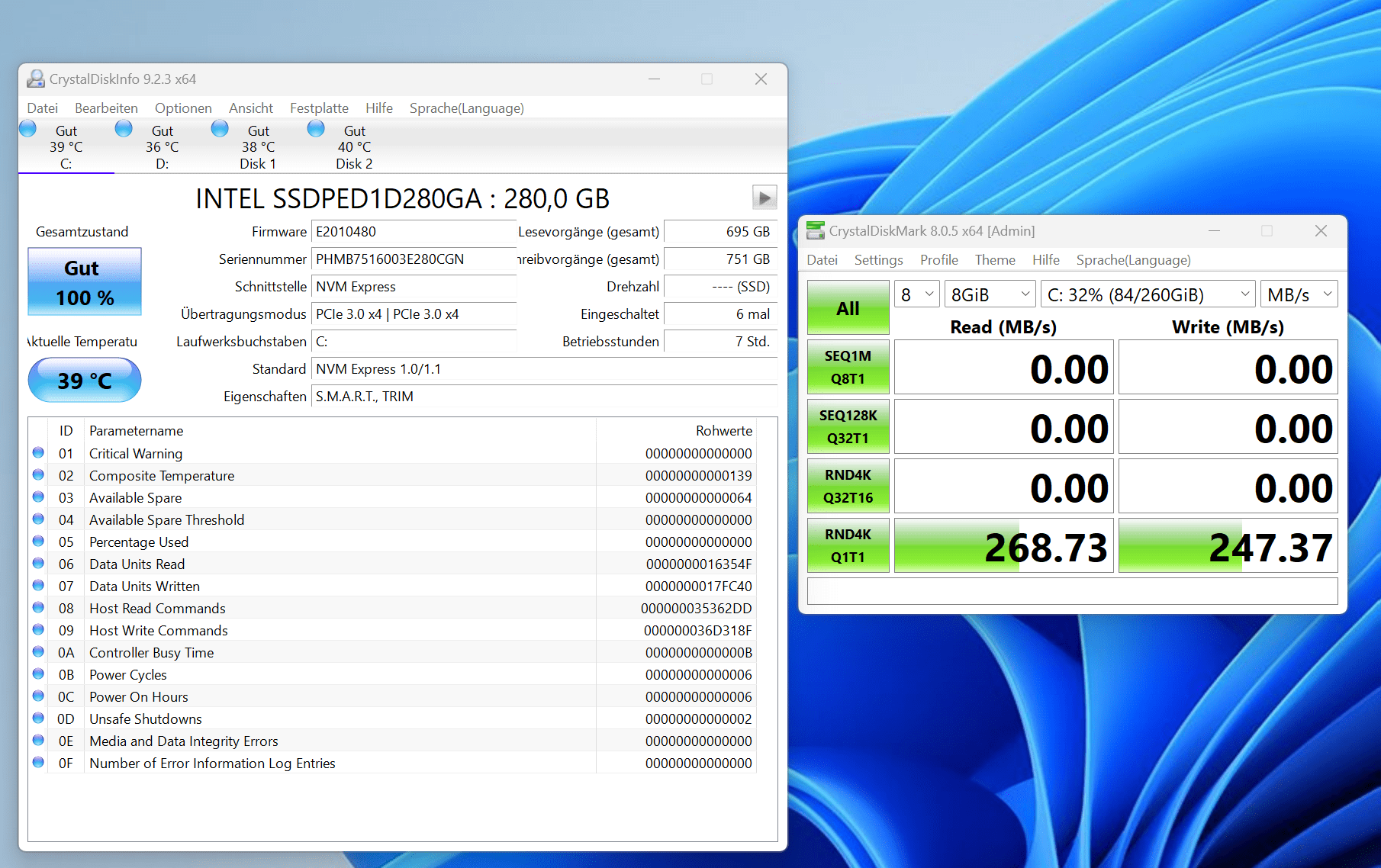
Task: Open Sprache(Language) menu in CrystalDiskInfo
Action: (467, 108)
